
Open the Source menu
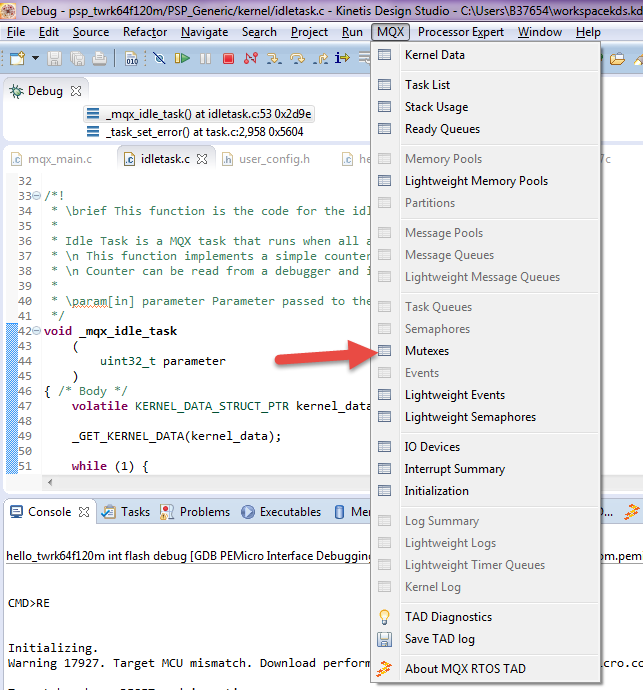pyautogui.click(x=91, y=32)
